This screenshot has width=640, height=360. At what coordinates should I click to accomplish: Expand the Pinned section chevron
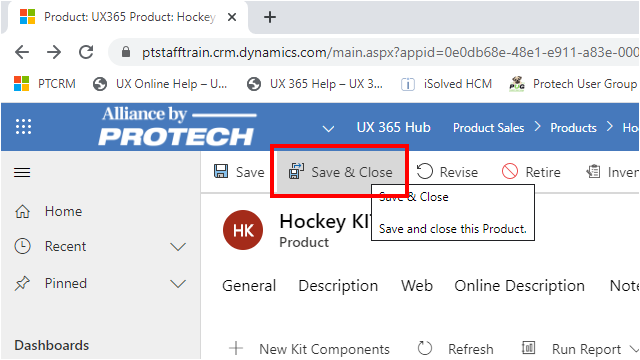point(178,284)
